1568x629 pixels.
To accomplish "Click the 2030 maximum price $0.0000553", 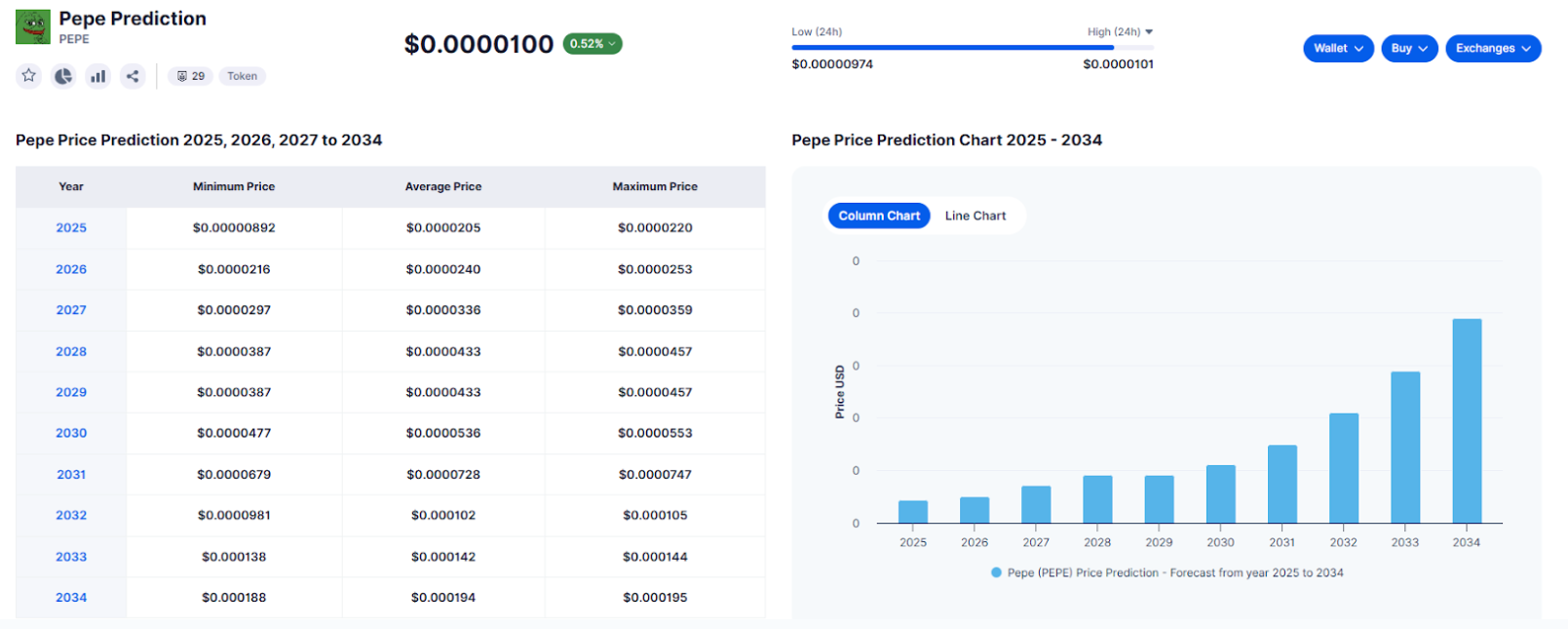I will [655, 433].
